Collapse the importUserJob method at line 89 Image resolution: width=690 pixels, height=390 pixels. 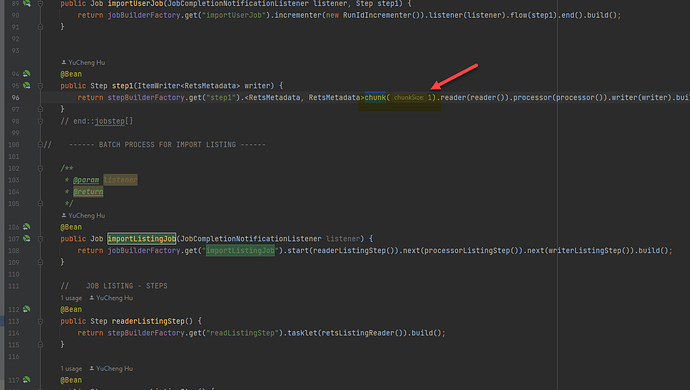click(40, 4)
